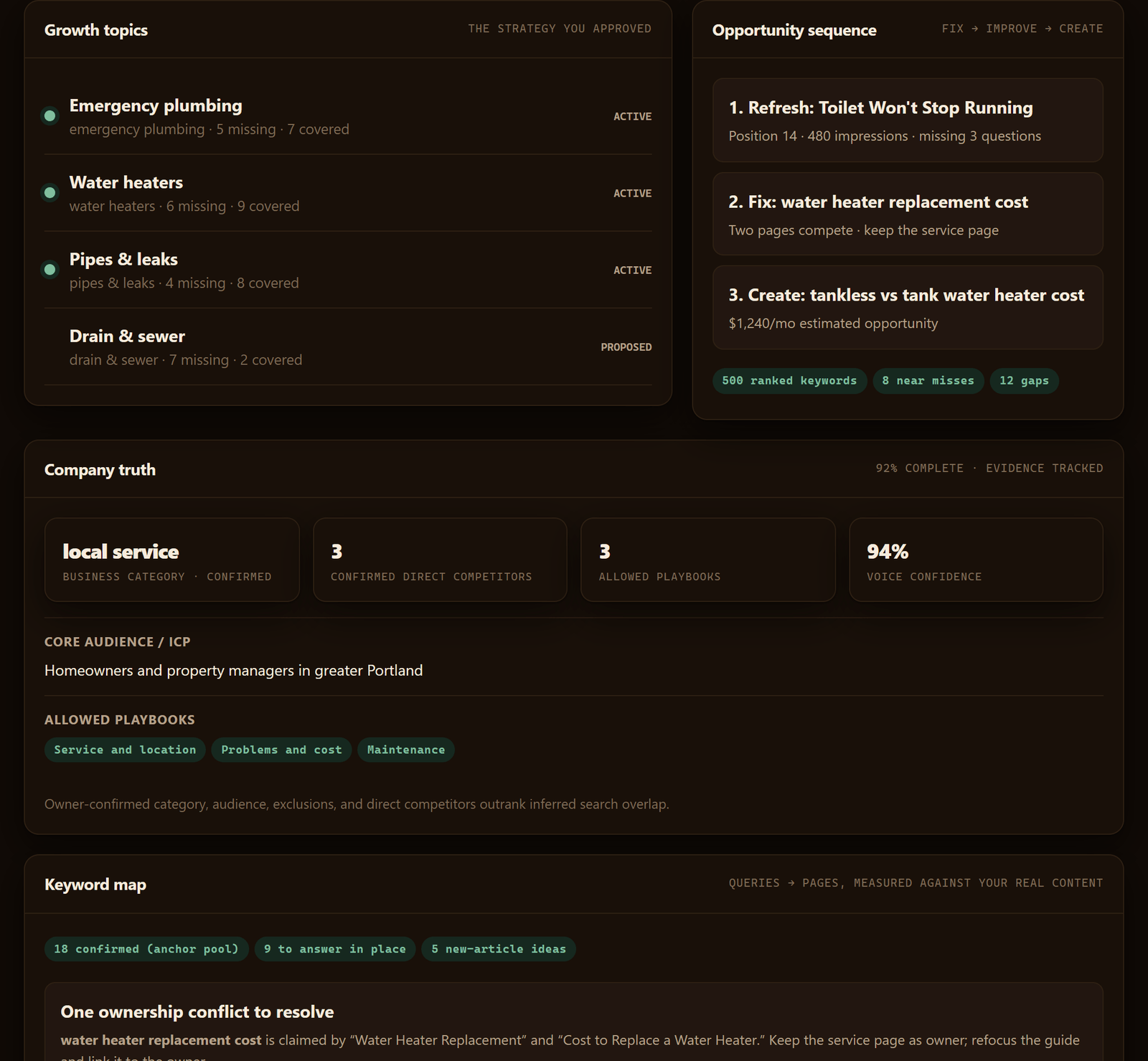Click the 500 ranked keywords chip
The image size is (1148, 1061).
click(x=789, y=381)
